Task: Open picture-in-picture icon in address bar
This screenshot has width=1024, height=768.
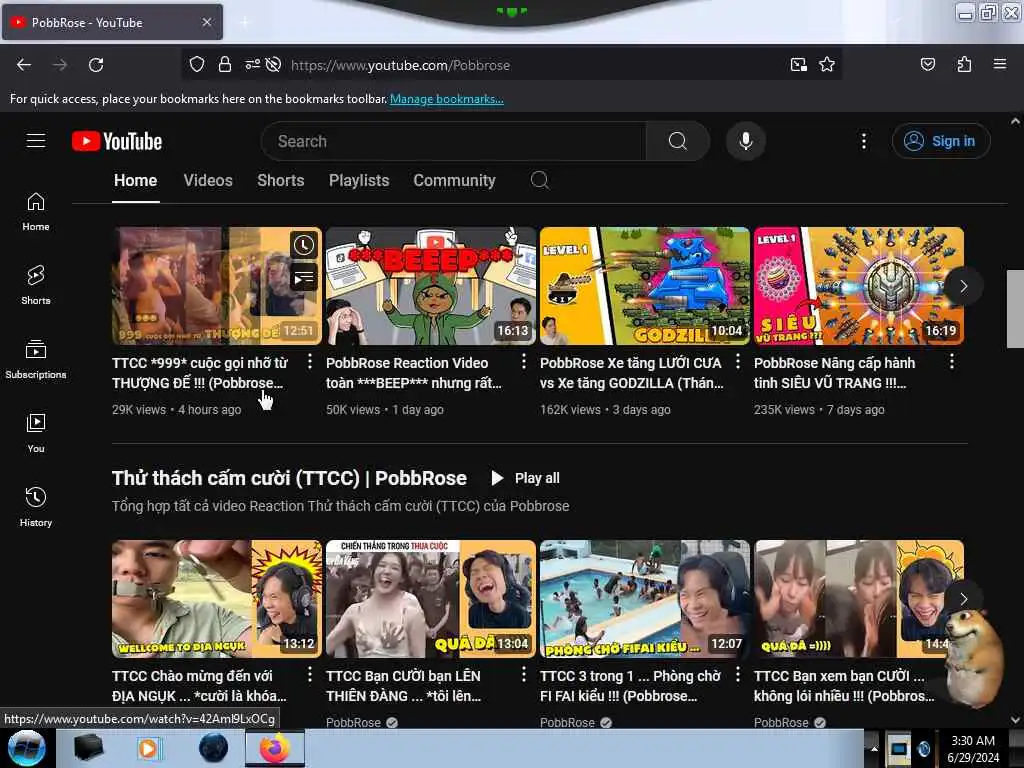Action: pos(798,65)
